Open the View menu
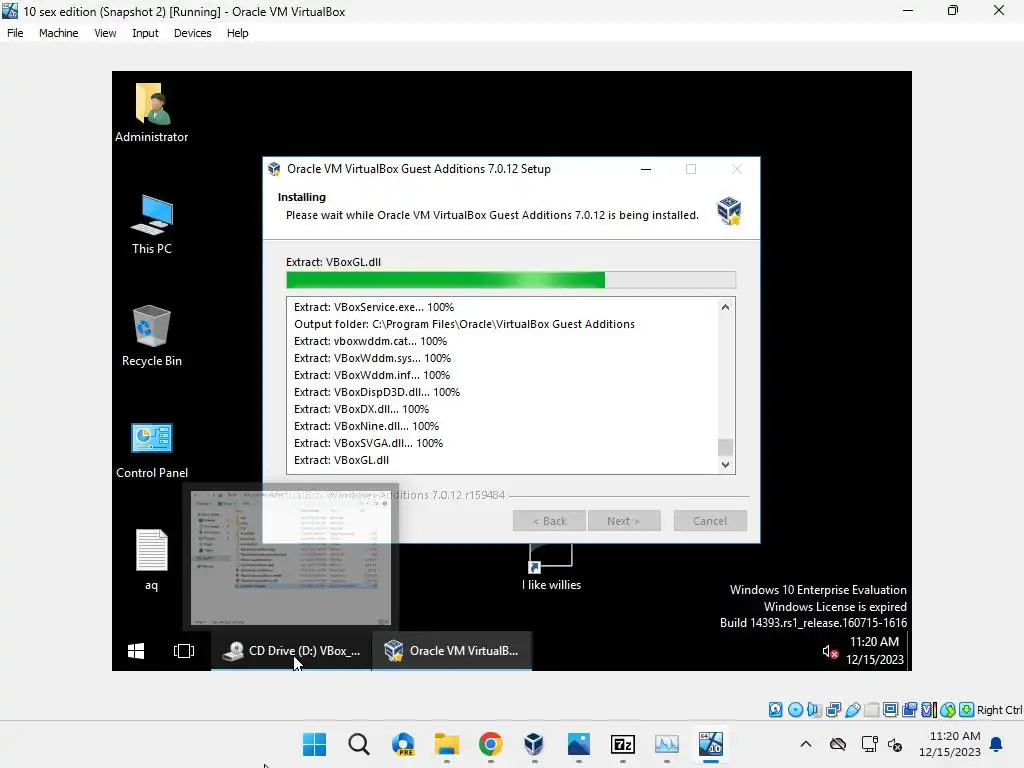The width and height of the screenshot is (1024, 768). click(x=105, y=33)
